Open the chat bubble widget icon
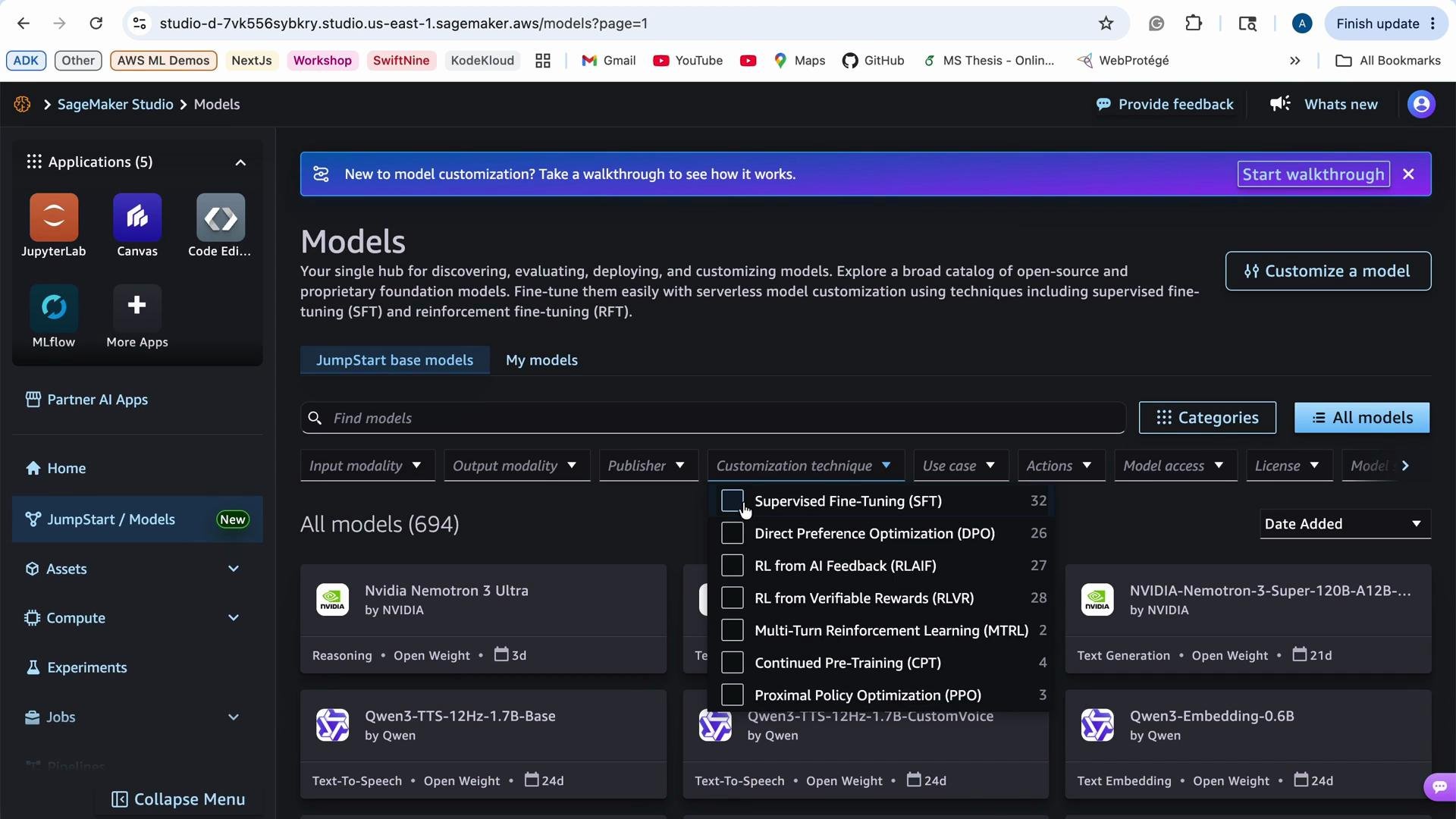The image size is (1456, 819). pos(1439,786)
